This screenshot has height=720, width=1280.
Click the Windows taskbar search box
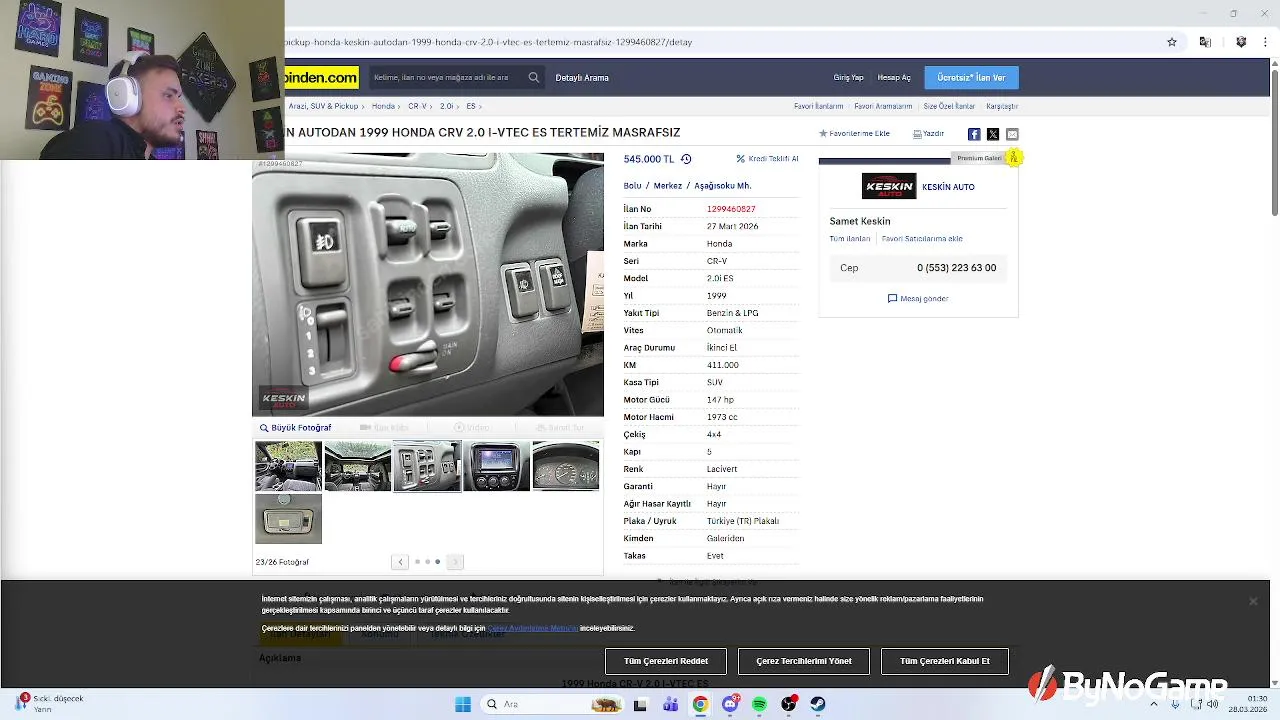pos(550,704)
